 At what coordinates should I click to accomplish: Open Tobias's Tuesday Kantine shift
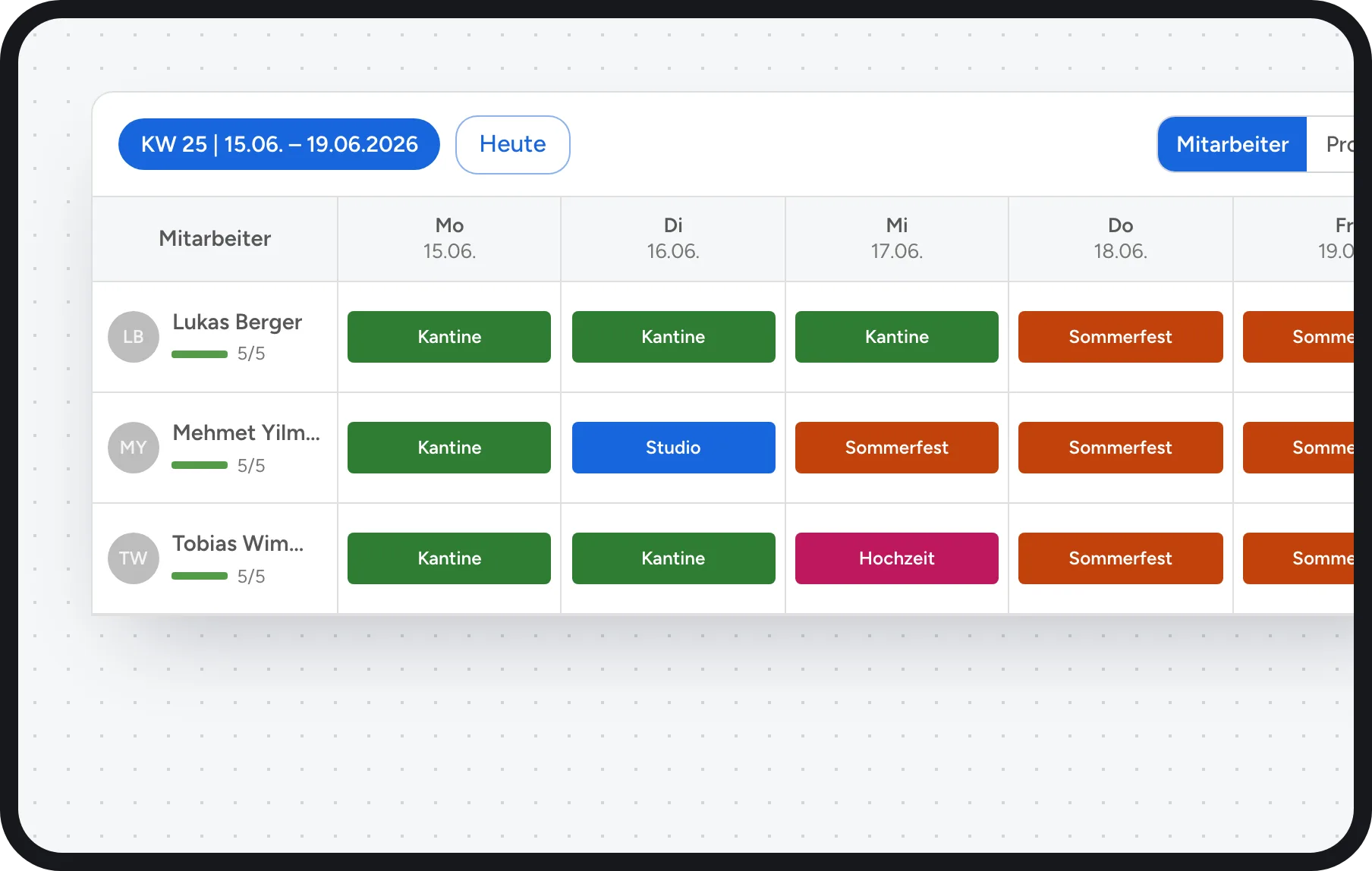click(673, 558)
